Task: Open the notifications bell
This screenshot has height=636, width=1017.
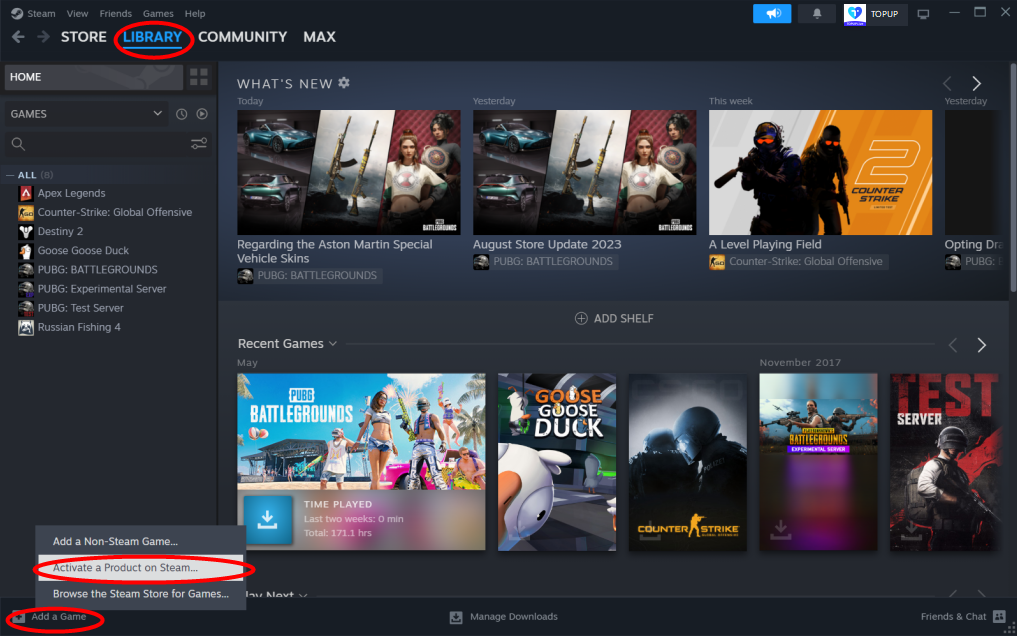Action: tap(816, 13)
